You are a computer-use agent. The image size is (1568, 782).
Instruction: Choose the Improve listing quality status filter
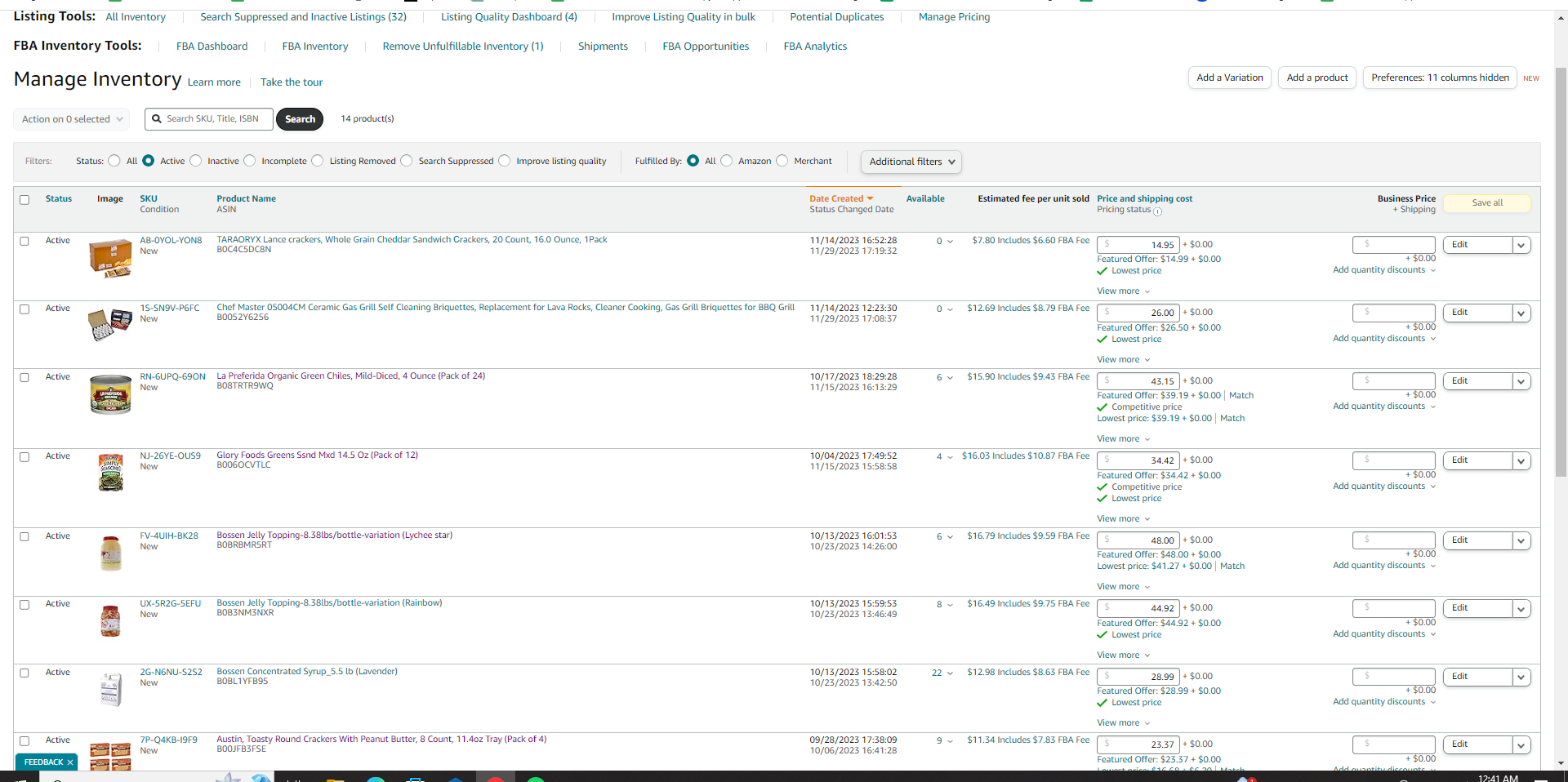coord(505,161)
